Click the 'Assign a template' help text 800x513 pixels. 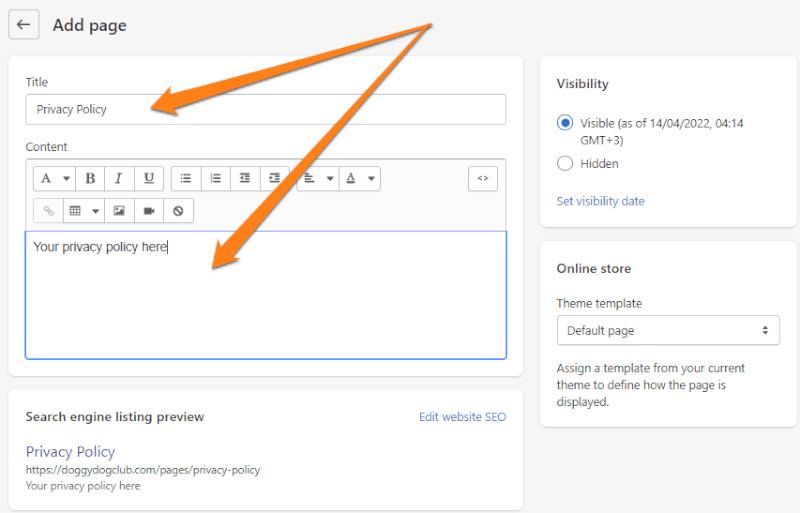[x=651, y=385]
